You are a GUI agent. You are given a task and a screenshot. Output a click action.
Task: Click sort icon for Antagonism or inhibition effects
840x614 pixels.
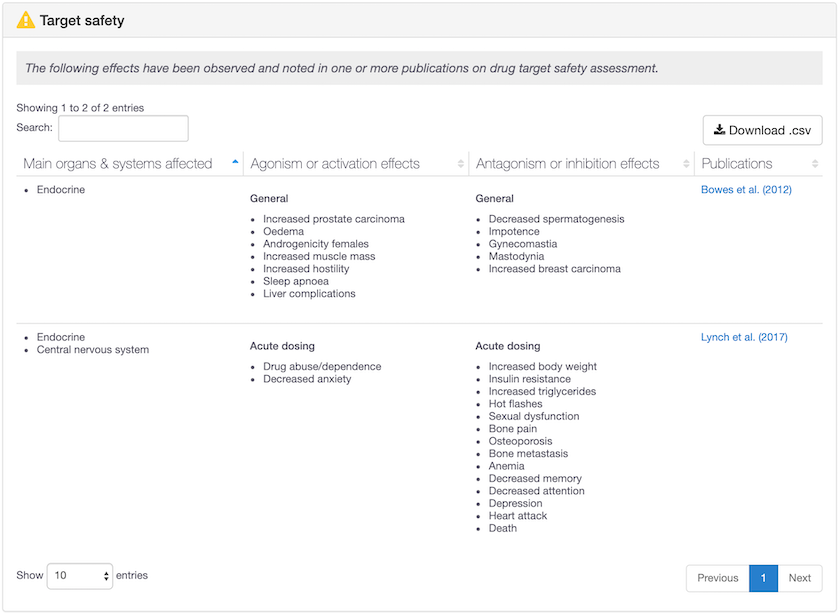[x=687, y=164]
